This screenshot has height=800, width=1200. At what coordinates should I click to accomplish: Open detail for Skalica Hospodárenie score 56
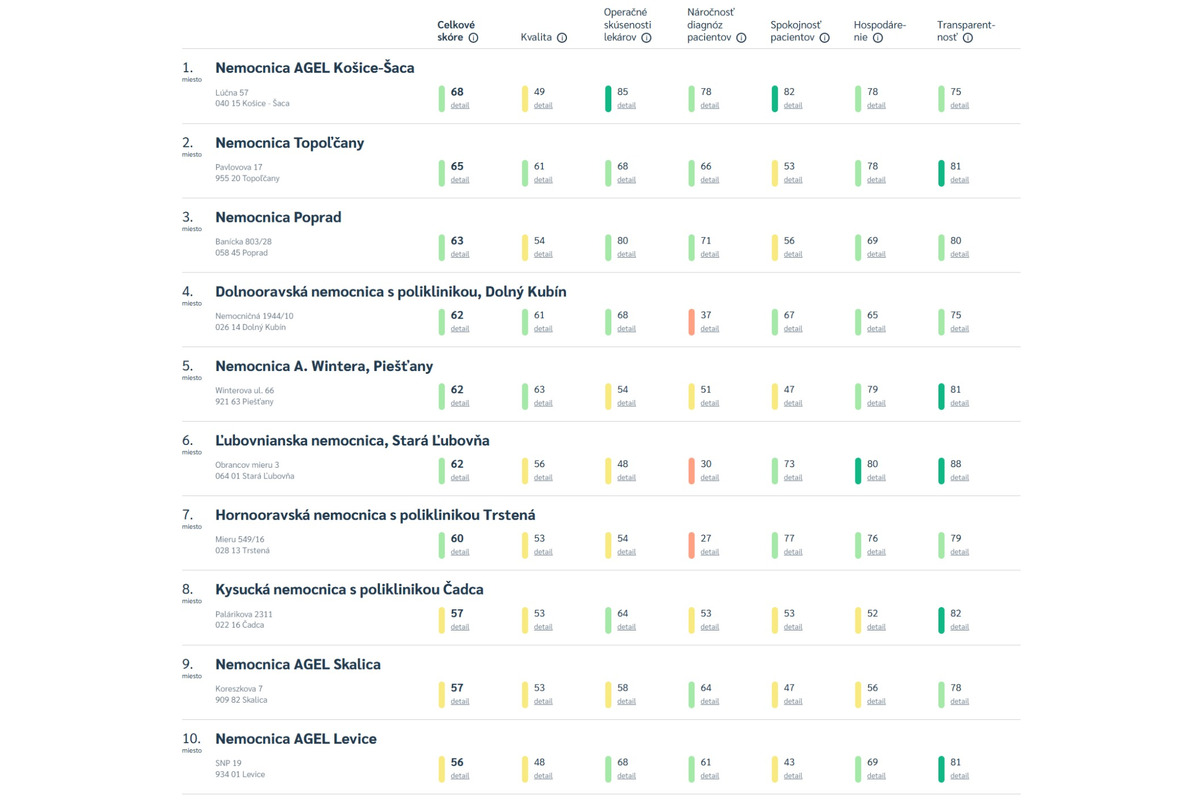[x=876, y=701]
